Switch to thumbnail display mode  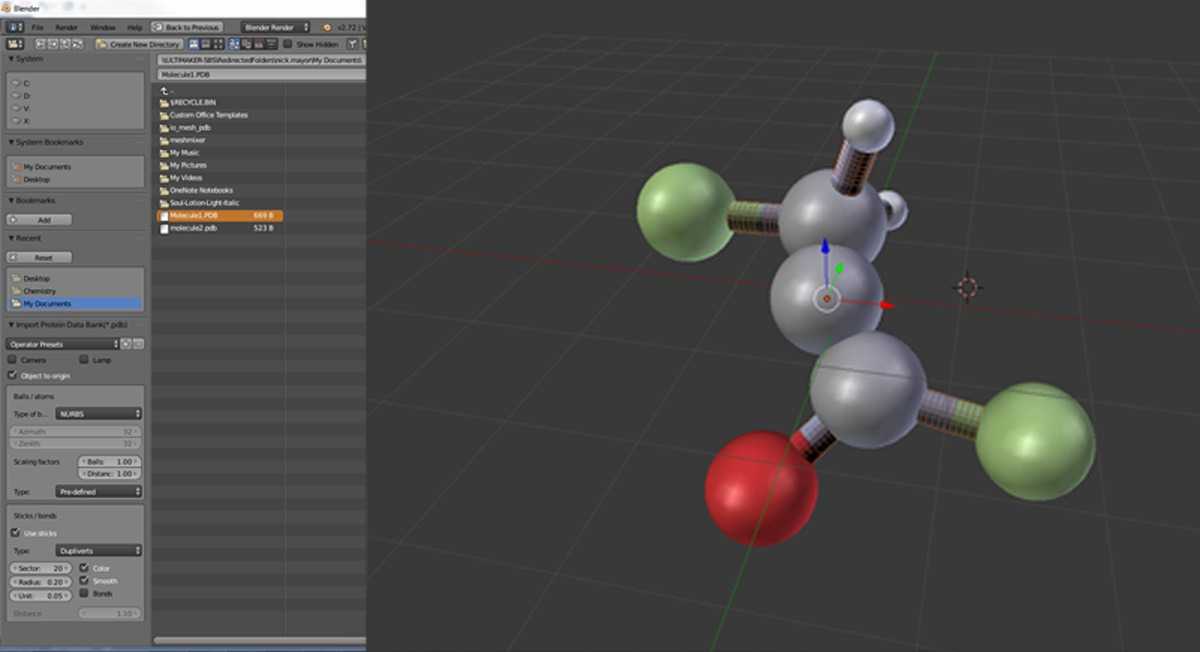click(x=218, y=44)
